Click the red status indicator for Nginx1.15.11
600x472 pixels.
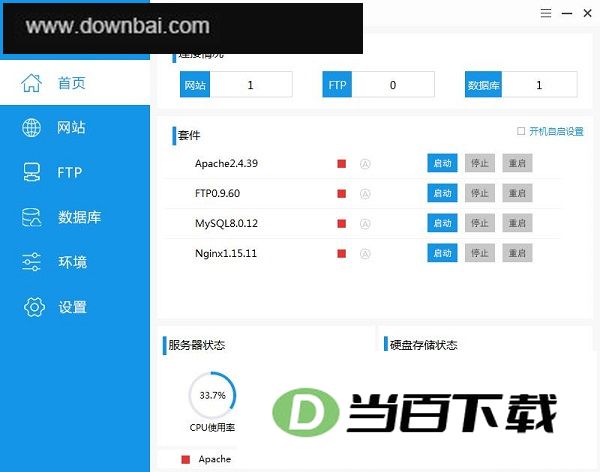[x=342, y=253]
